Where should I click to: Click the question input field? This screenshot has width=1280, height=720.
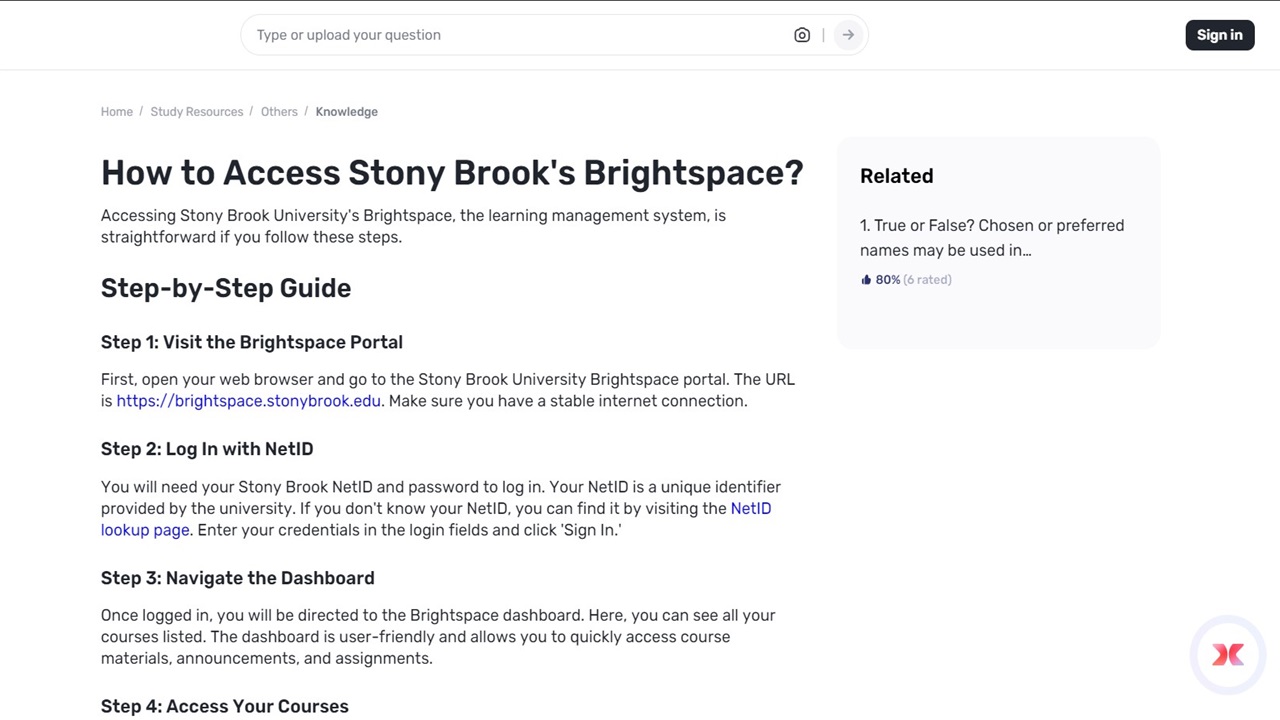(x=500, y=35)
